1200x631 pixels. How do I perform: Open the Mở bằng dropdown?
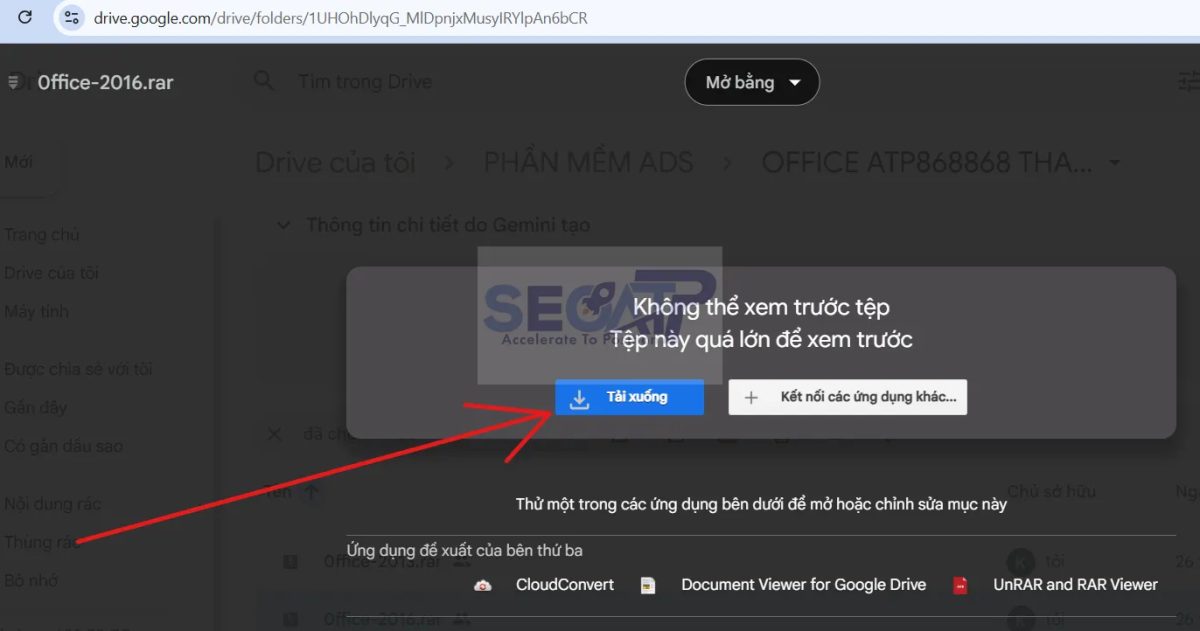(752, 82)
